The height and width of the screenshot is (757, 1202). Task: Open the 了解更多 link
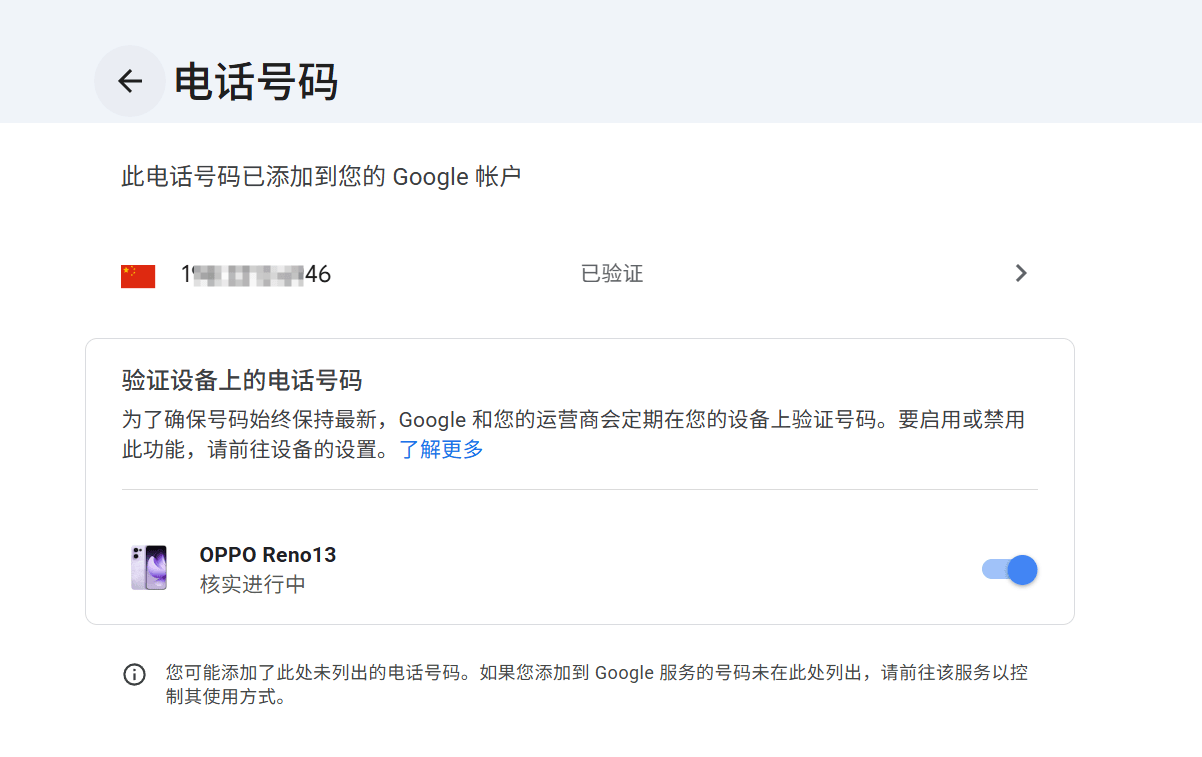tap(441, 449)
